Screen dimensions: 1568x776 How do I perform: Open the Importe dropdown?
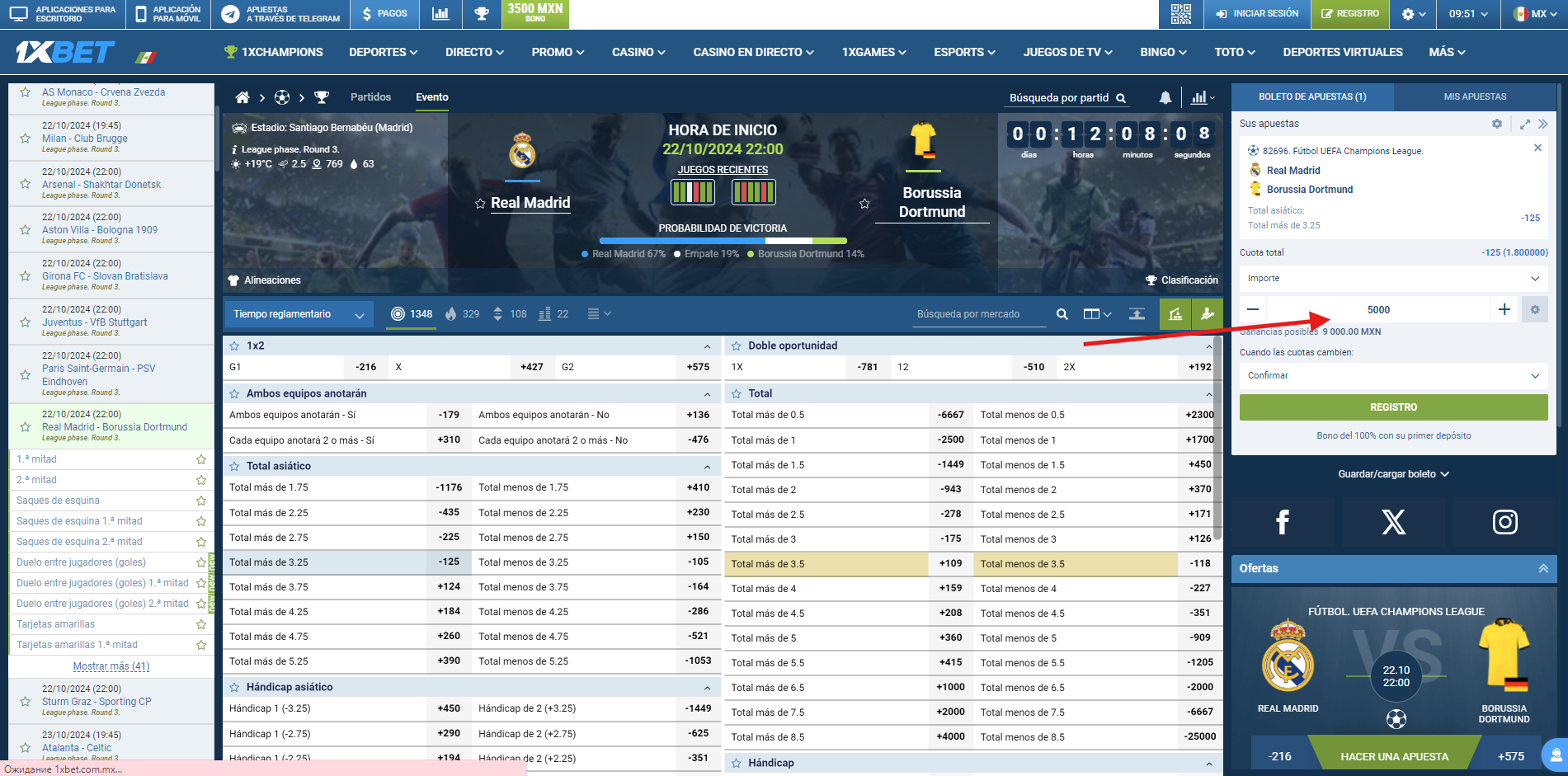click(x=1393, y=279)
